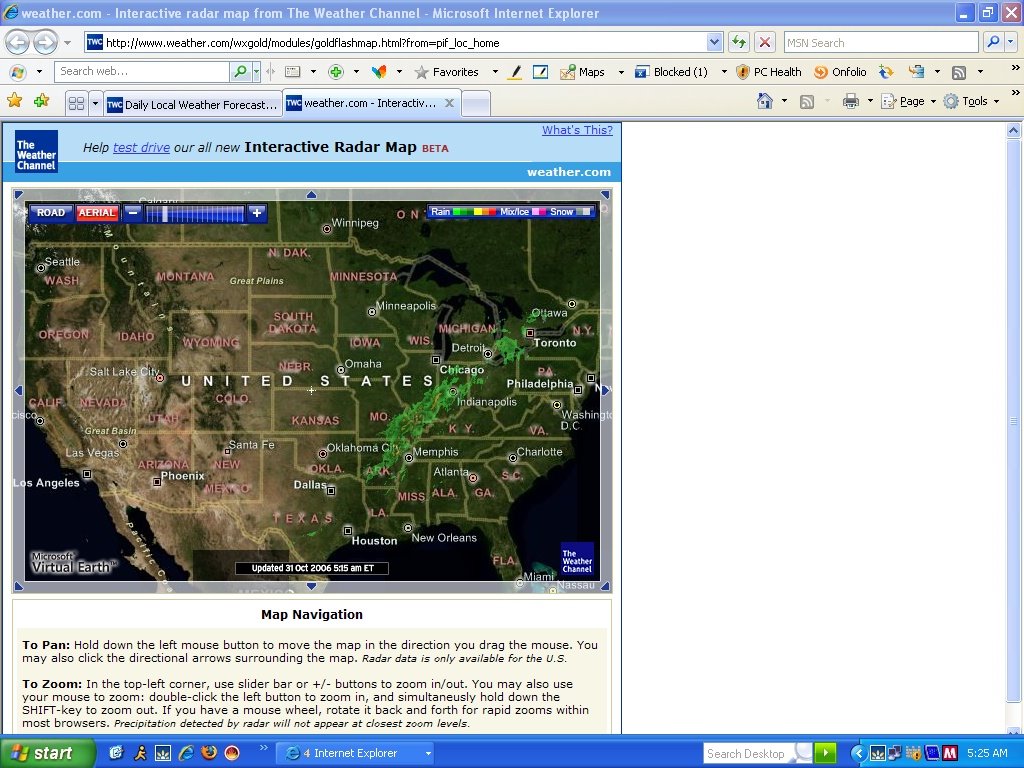Pan map north with top arrow
The image size is (1024, 768).
[312, 194]
